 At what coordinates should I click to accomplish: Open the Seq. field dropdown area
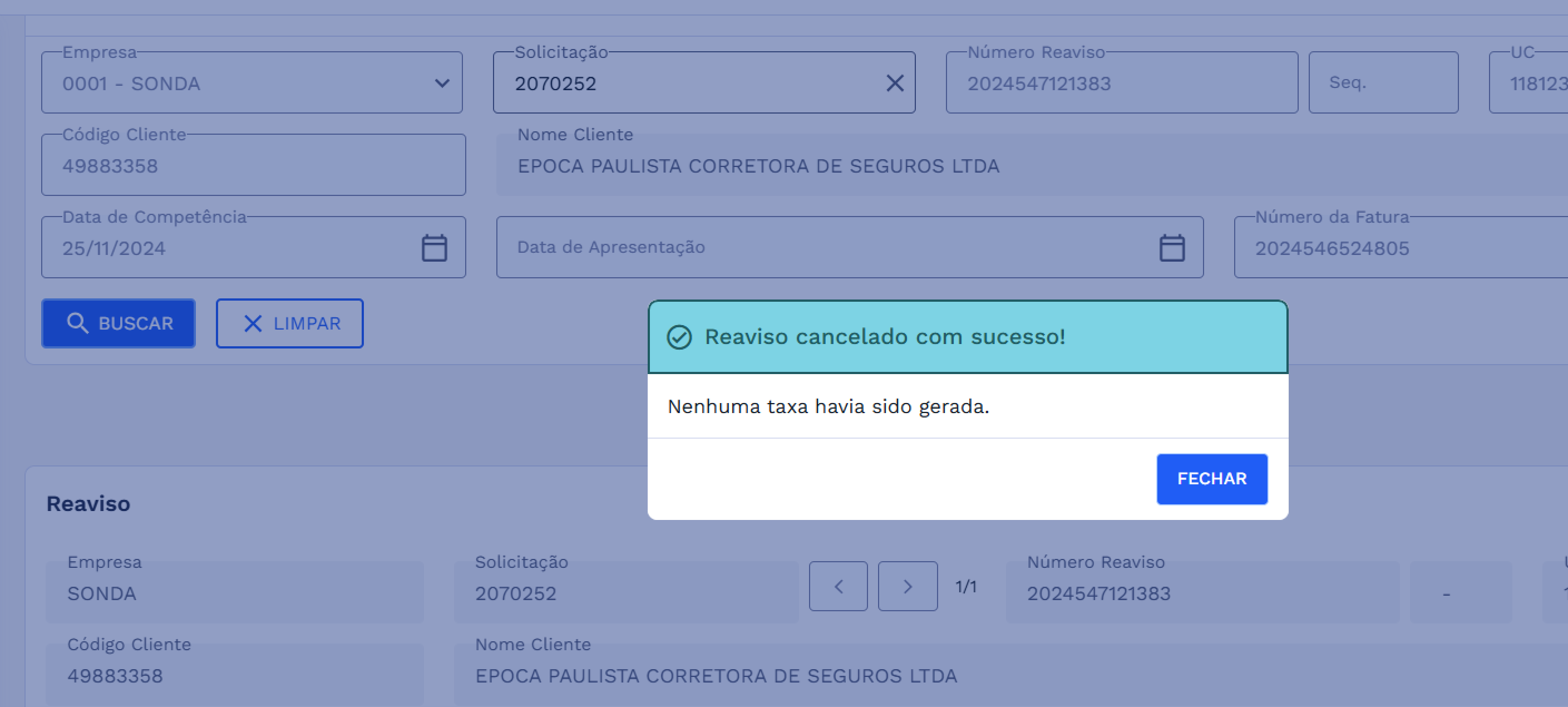1383,83
